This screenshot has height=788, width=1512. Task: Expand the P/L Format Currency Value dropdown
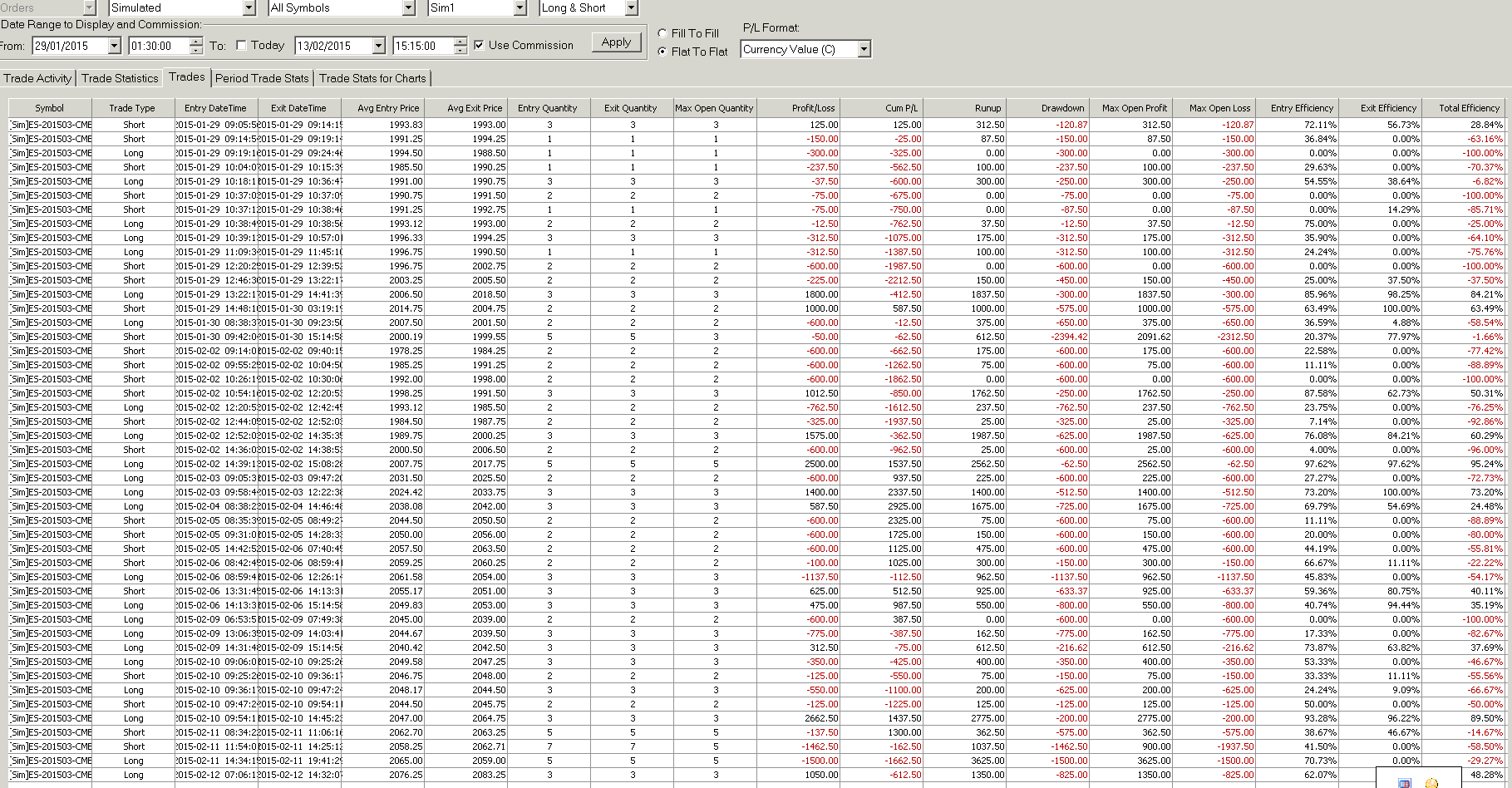(x=864, y=50)
